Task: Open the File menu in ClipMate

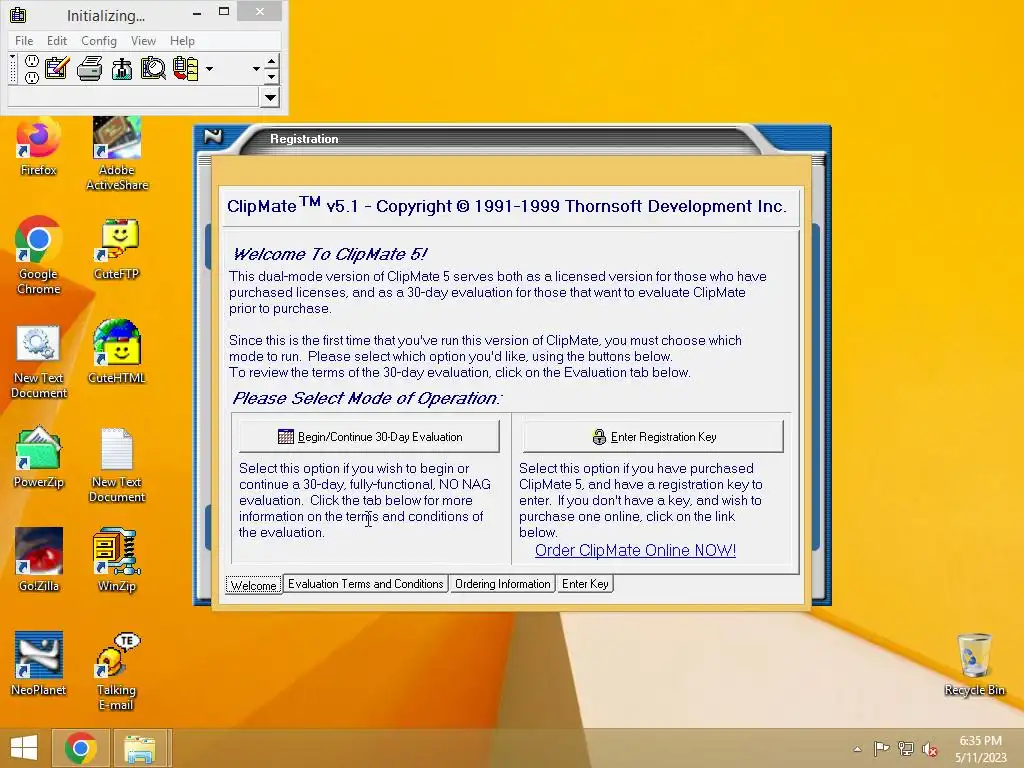Action: click(24, 40)
